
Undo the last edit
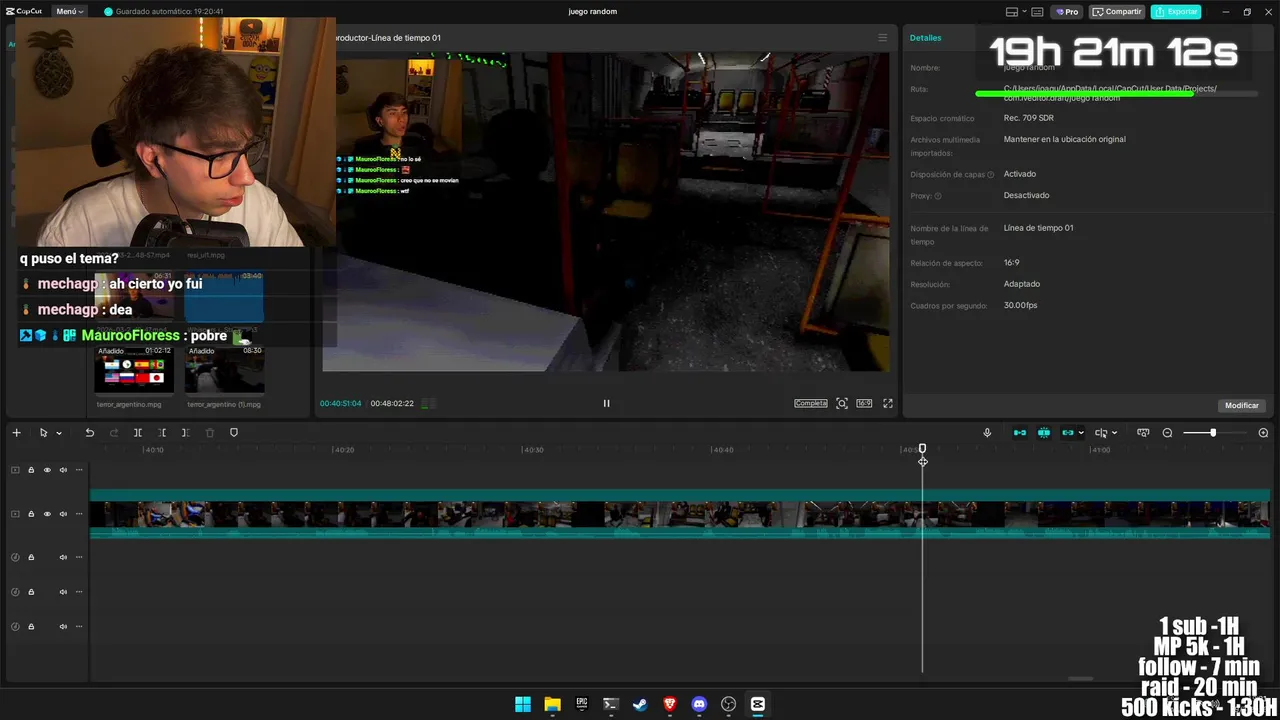[x=89, y=433]
